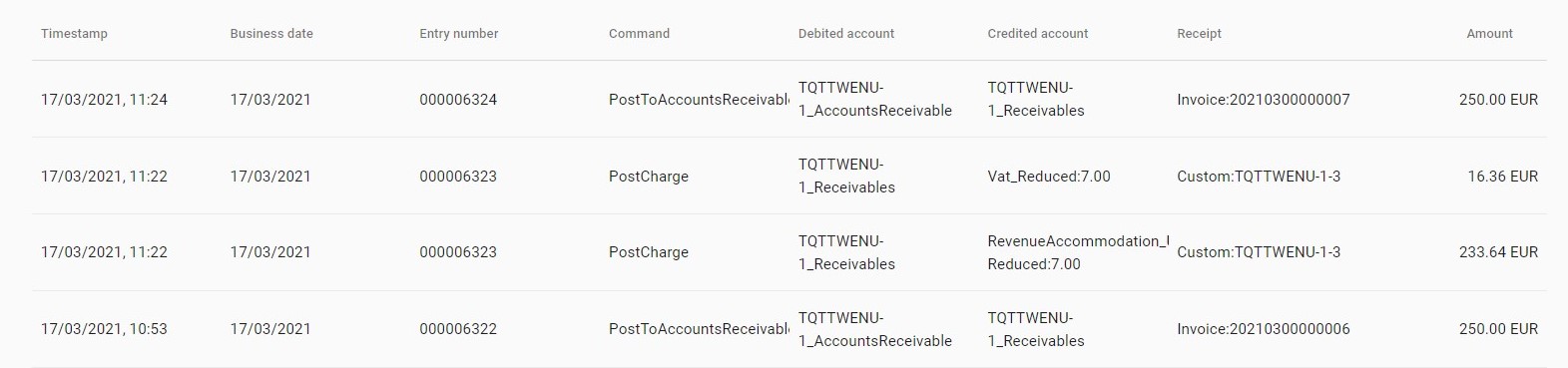Click the 17/03/2021, 11:24 timestamp cell
1568x368 pixels.
[104, 100]
